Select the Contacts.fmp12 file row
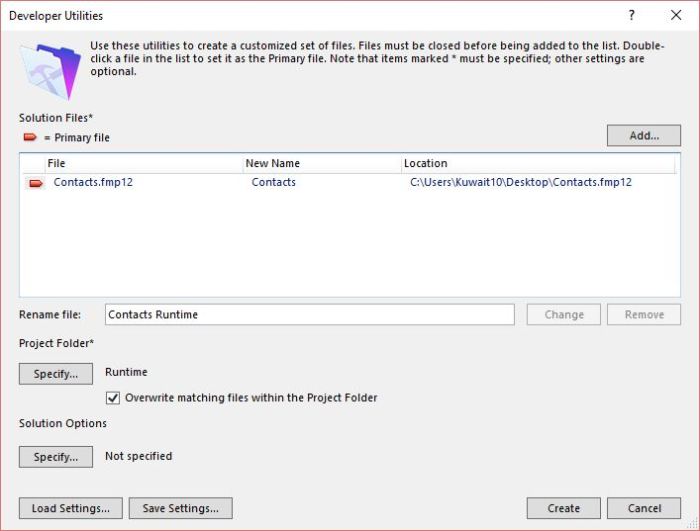 349,182
